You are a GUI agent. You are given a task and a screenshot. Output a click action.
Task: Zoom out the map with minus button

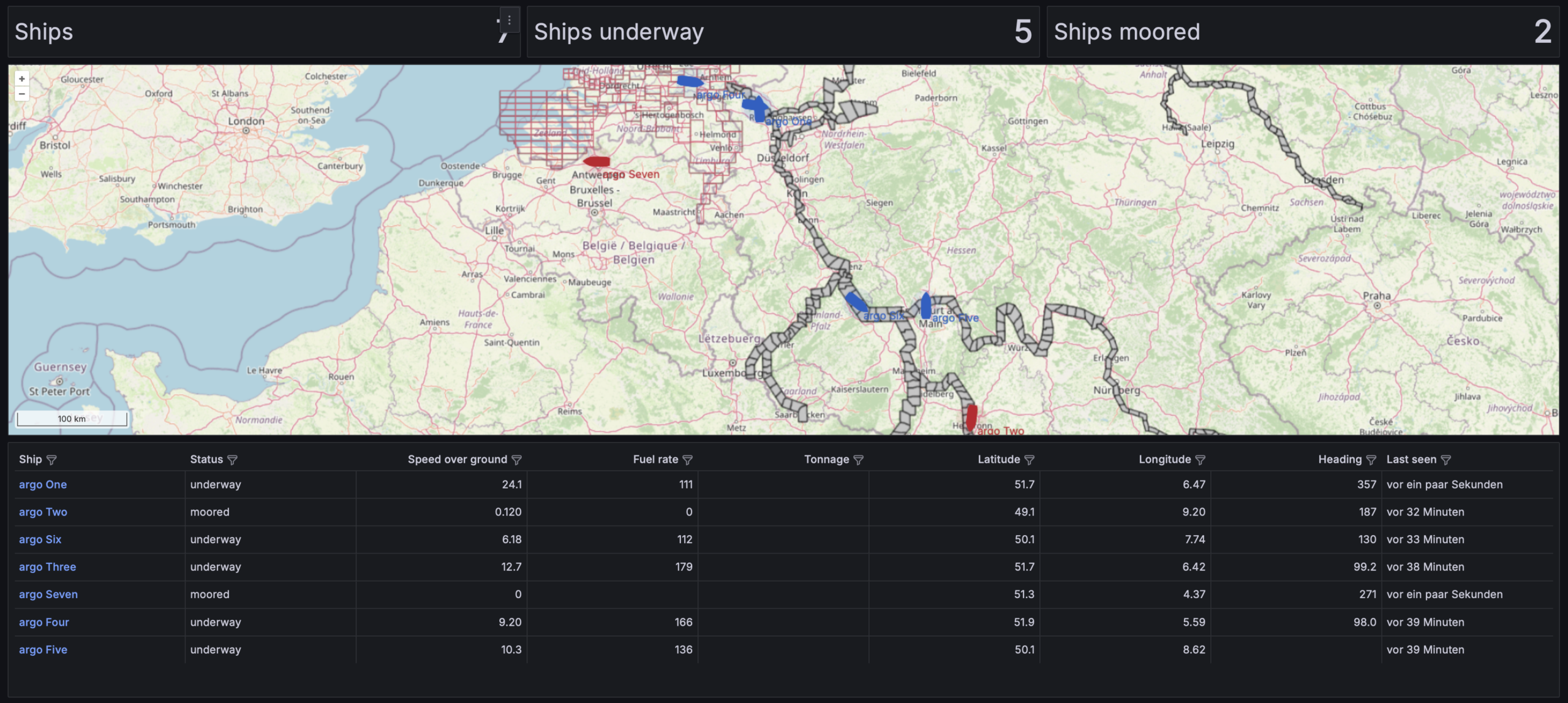(22, 94)
